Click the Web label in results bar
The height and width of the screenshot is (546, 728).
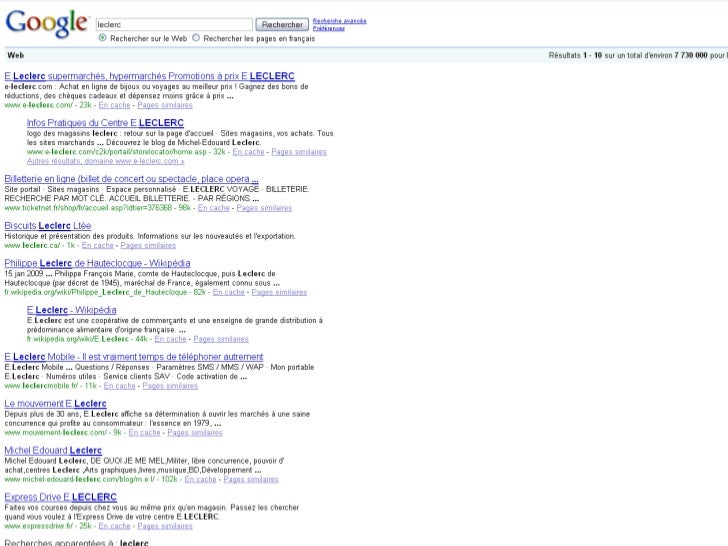(x=16, y=55)
